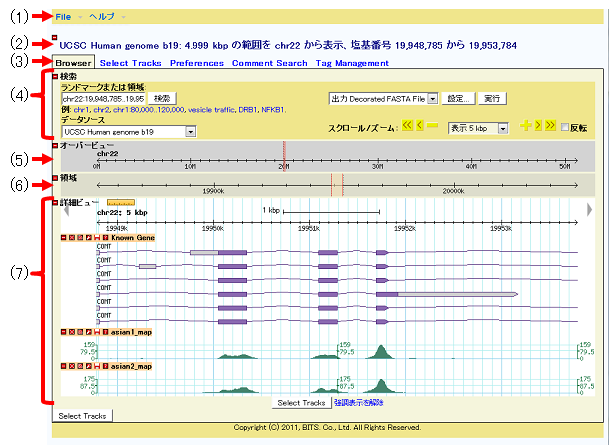The height and width of the screenshot is (446, 610).
Task: Open the ヘルプ menu
Action: point(102,17)
